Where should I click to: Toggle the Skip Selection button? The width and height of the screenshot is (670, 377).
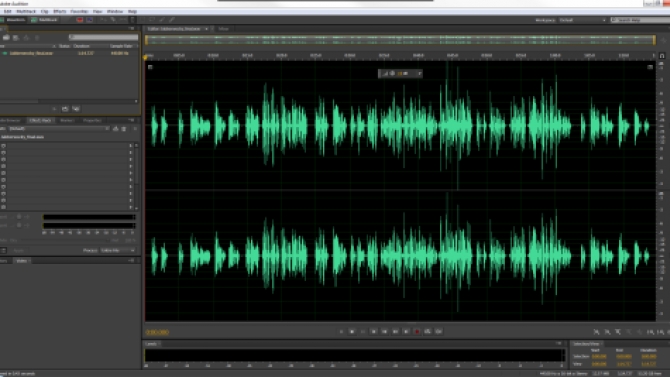(x=439, y=332)
